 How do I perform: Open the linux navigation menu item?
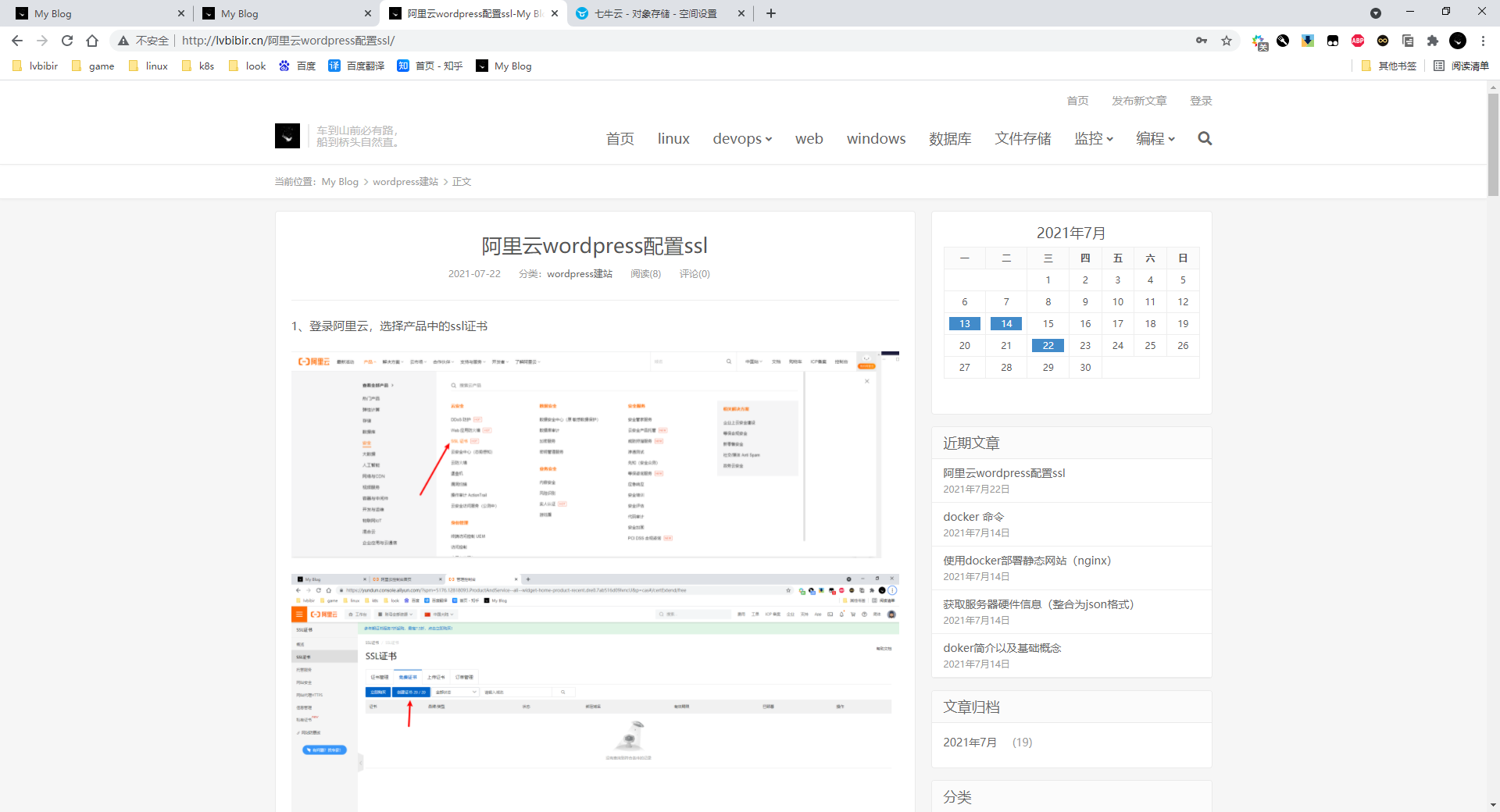673,139
